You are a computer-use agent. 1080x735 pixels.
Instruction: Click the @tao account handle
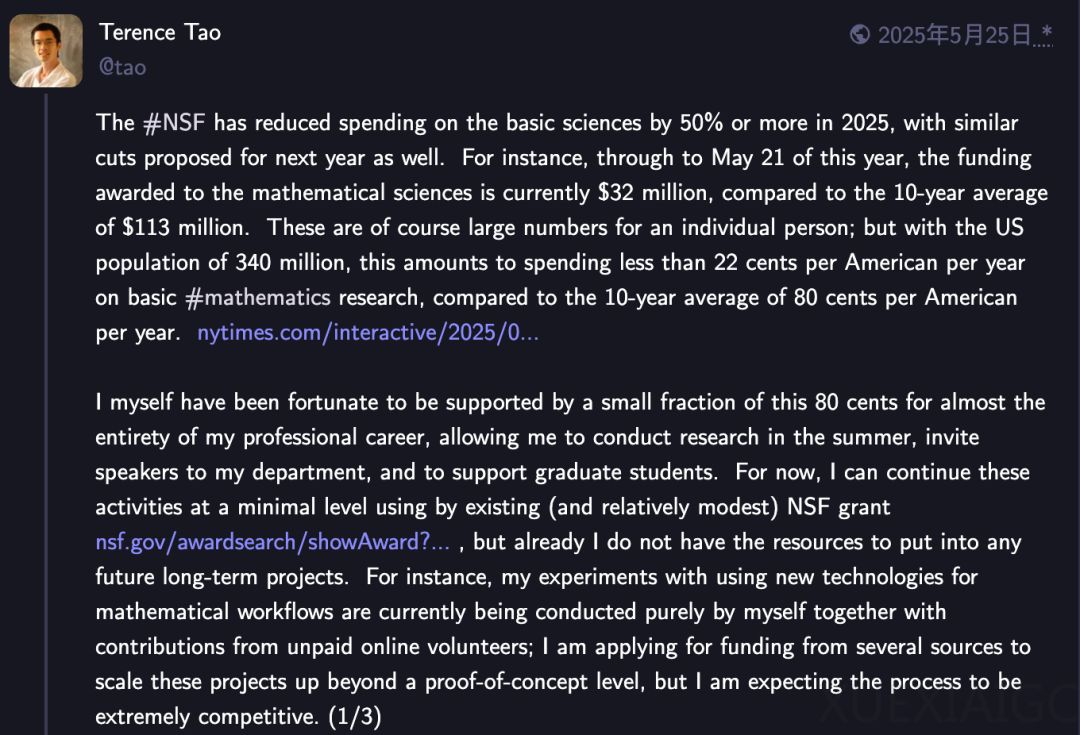pyautogui.click(x=123, y=68)
